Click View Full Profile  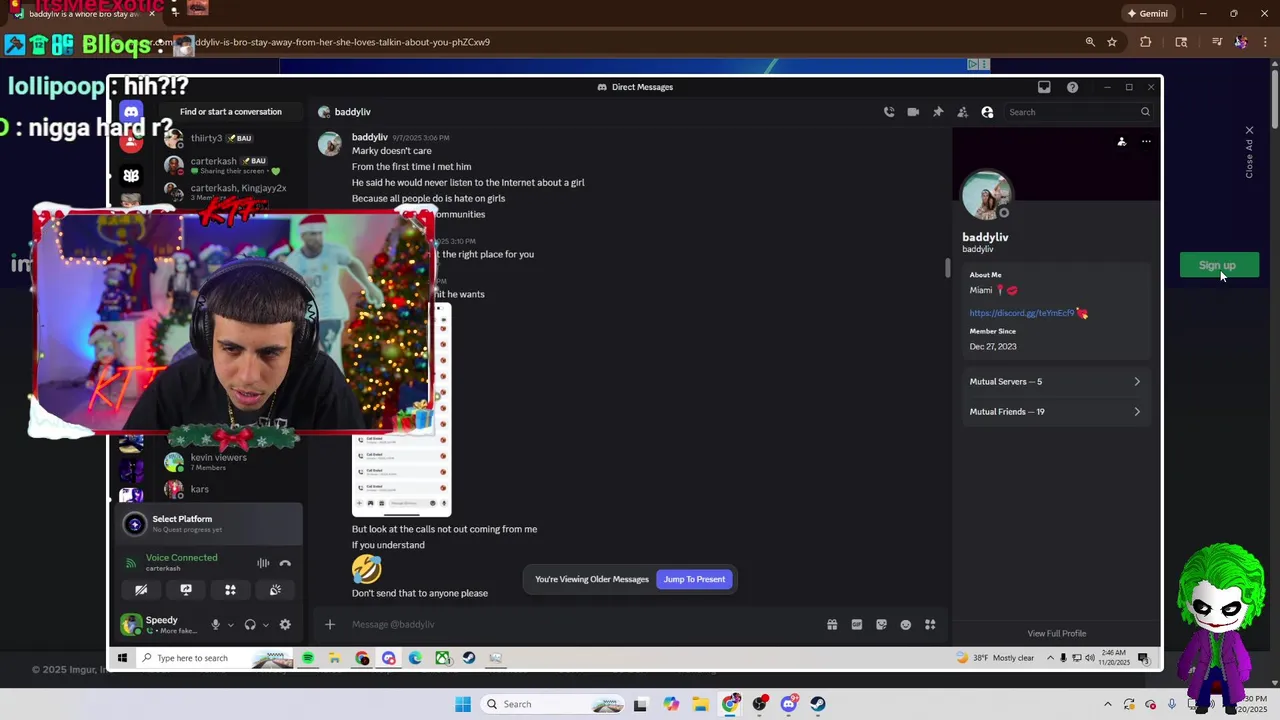click(x=1056, y=633)
